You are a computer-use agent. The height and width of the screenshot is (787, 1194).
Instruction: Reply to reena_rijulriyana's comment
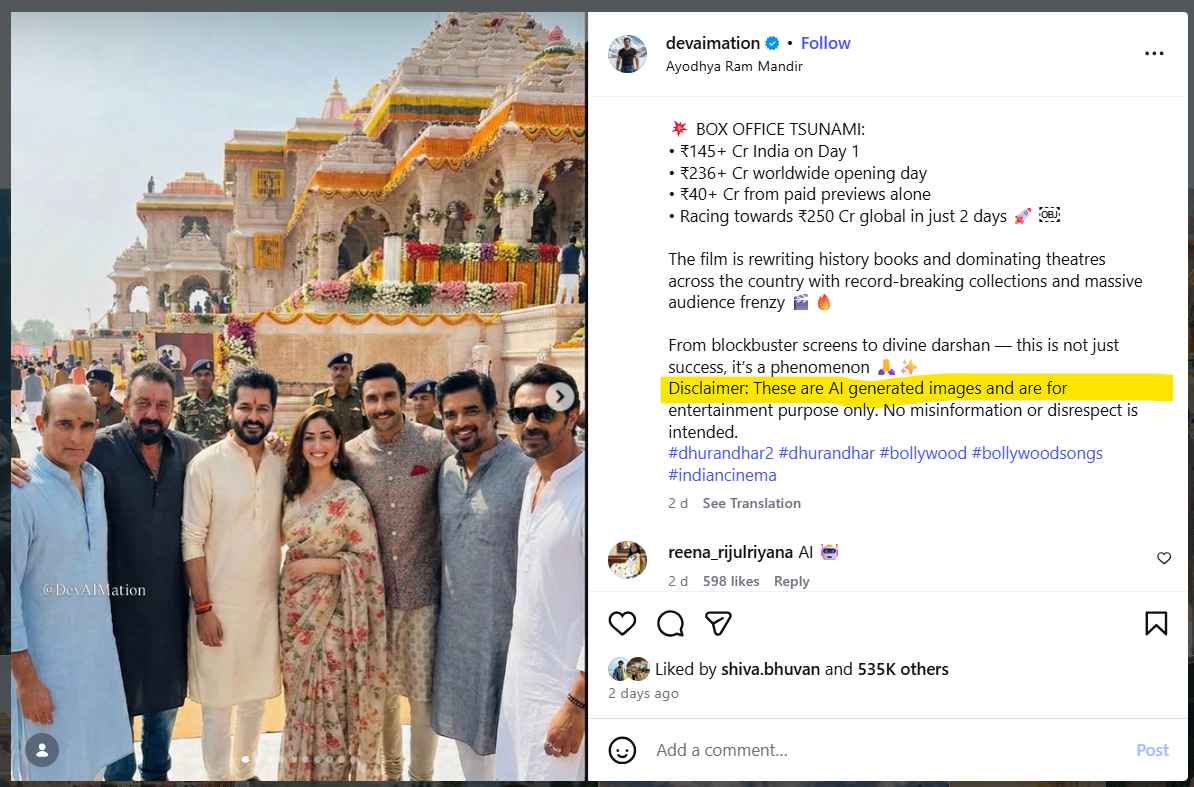click(x=791, y=581)
